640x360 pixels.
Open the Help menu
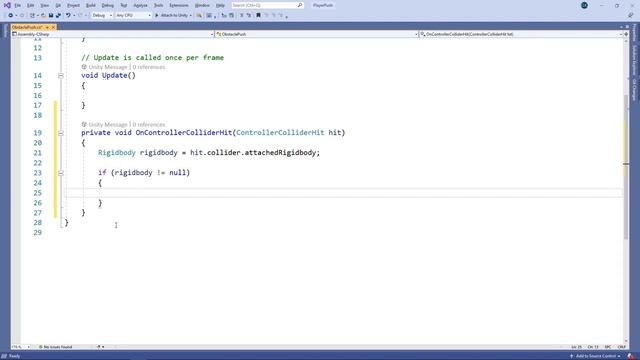[220, 5]
